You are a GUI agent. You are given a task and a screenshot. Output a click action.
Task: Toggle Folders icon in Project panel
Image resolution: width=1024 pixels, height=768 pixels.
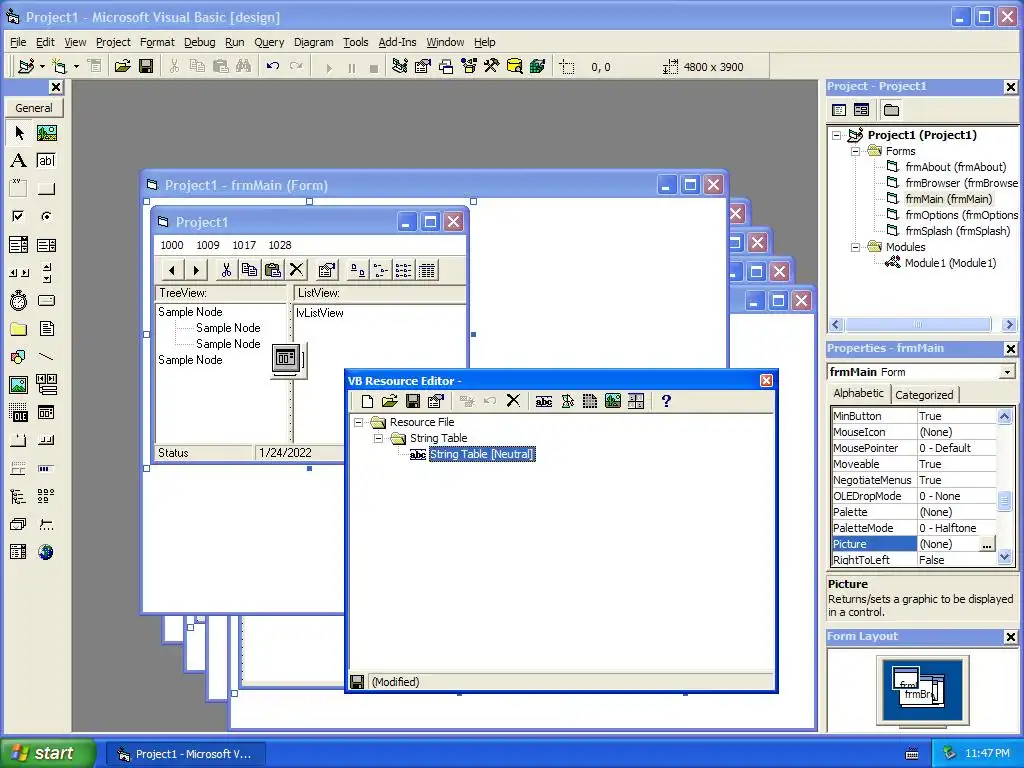coord(891,110)
